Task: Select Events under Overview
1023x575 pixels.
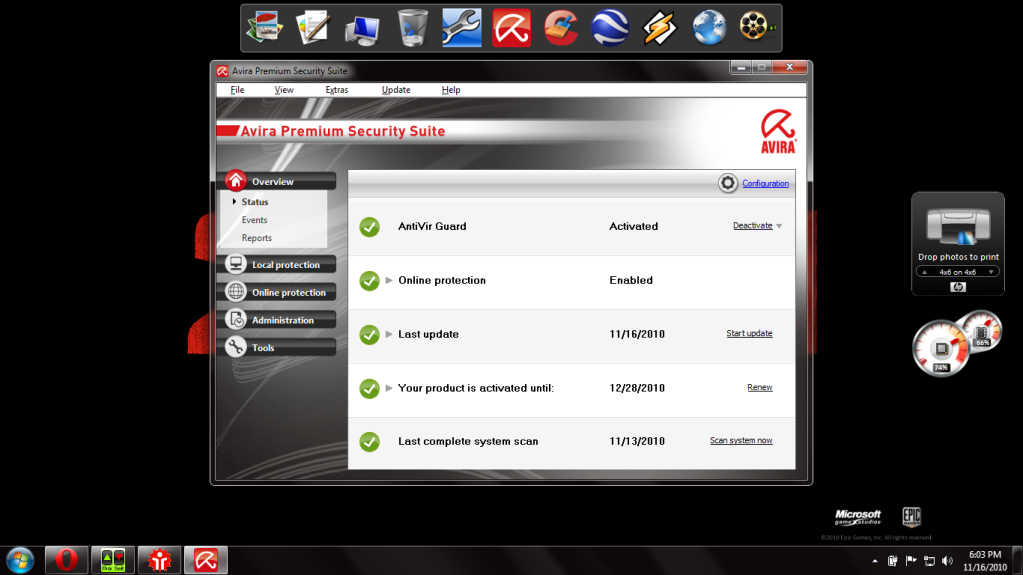Action: click(x=254, y=220)
